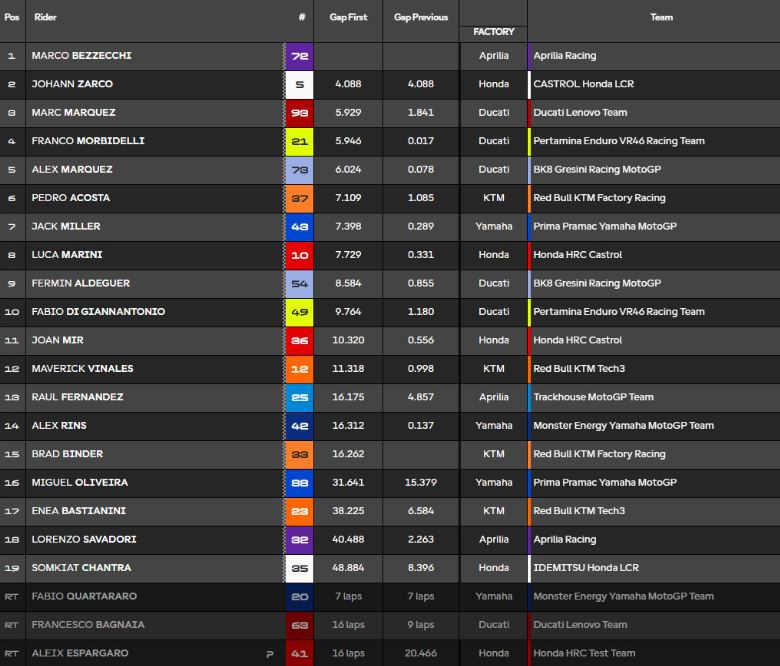
Task: Click rider name PEDRO ACOSTA
Action: pyautogui.click(x=71, y=198)
